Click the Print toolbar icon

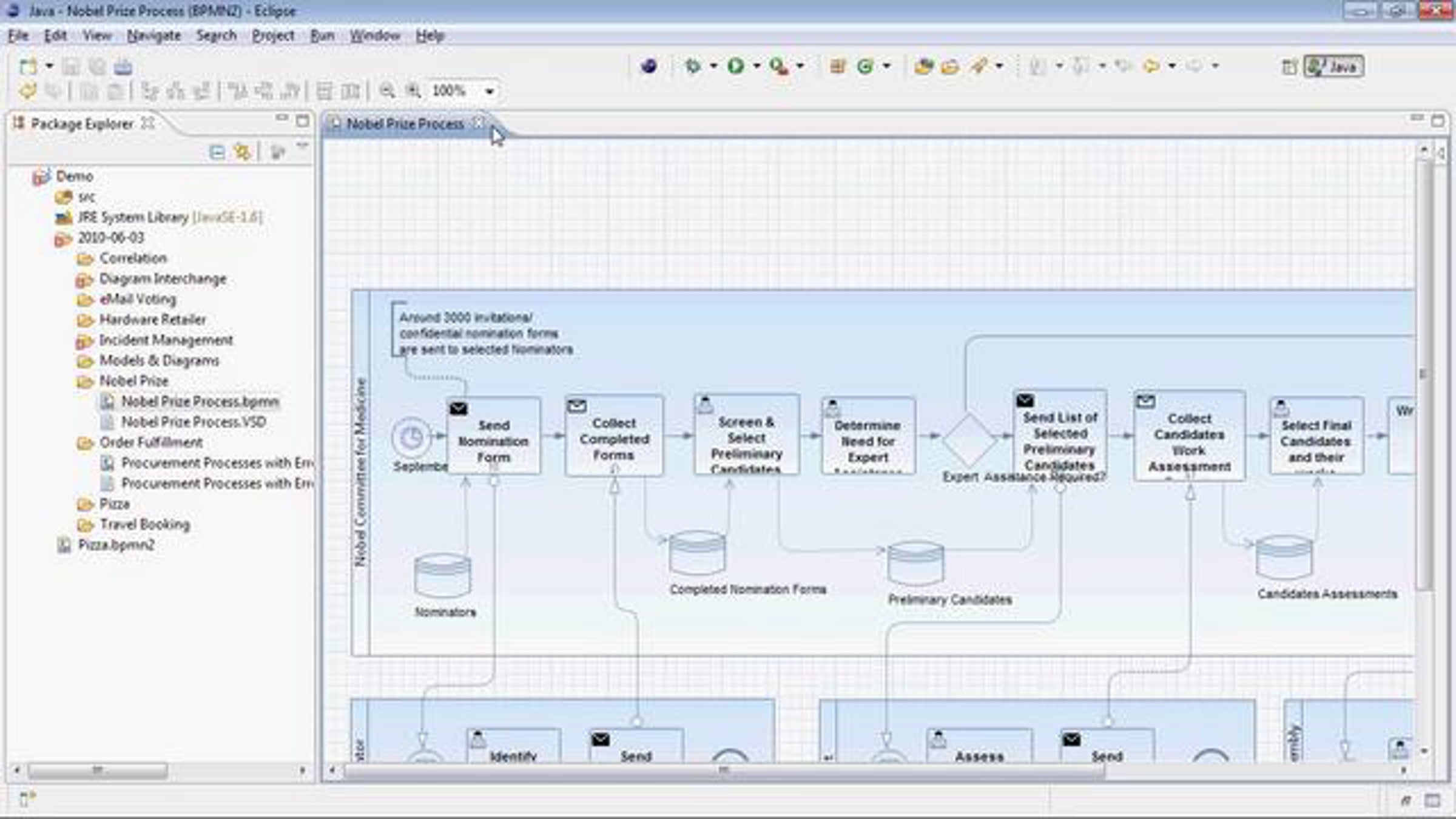click(x=123, y=66)
